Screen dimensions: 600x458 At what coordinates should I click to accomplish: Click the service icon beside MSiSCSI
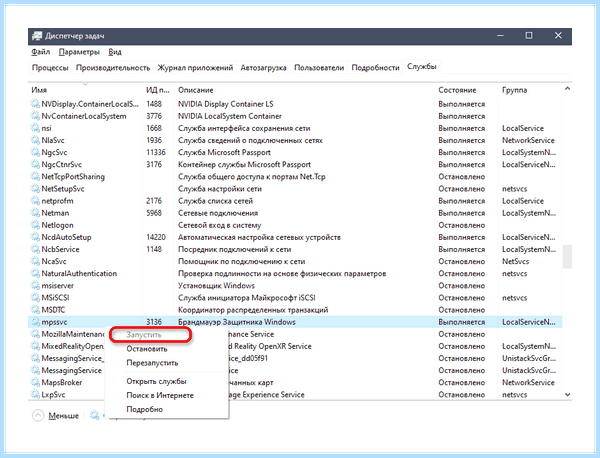35,298
